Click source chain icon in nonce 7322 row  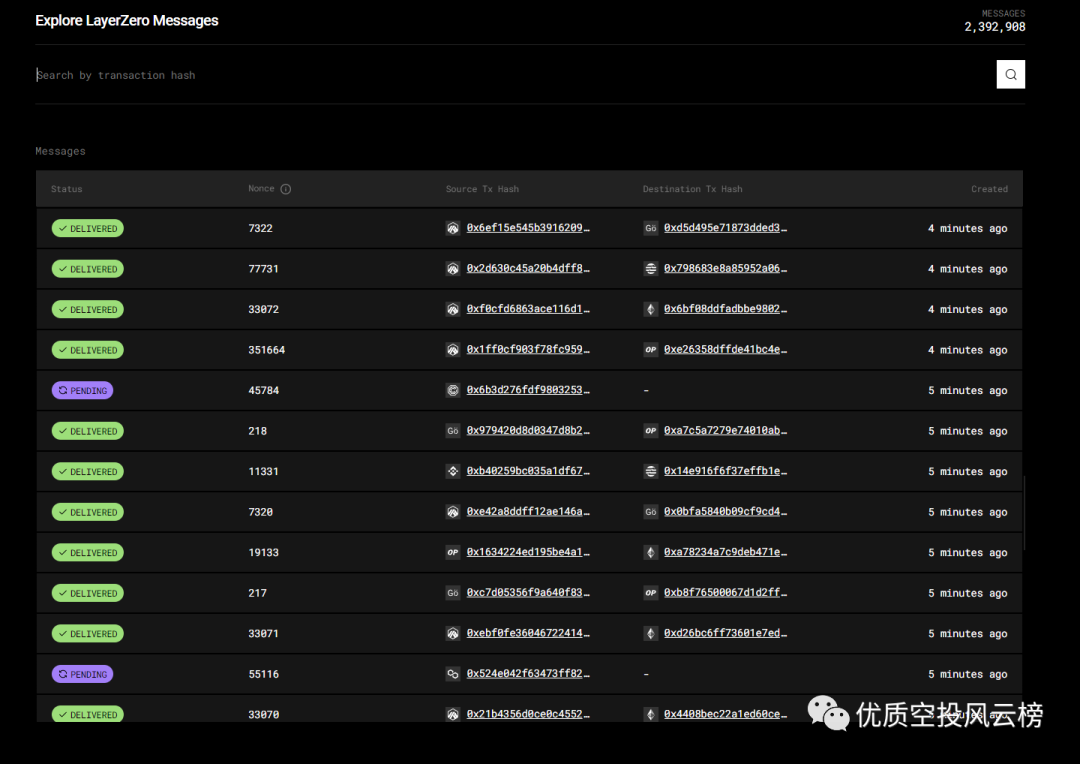click(x=453, y=229)
